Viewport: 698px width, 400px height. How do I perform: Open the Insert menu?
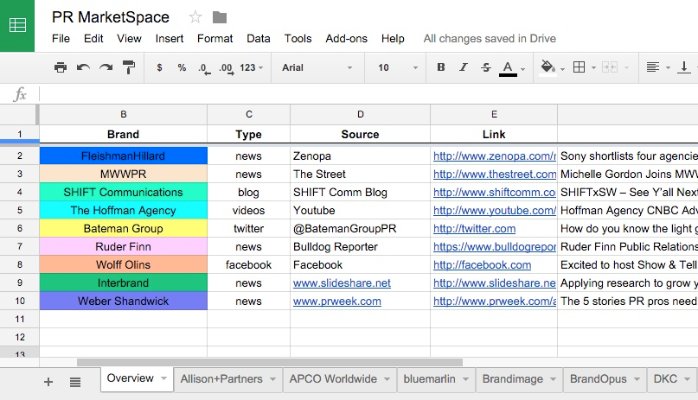point(169,39)
